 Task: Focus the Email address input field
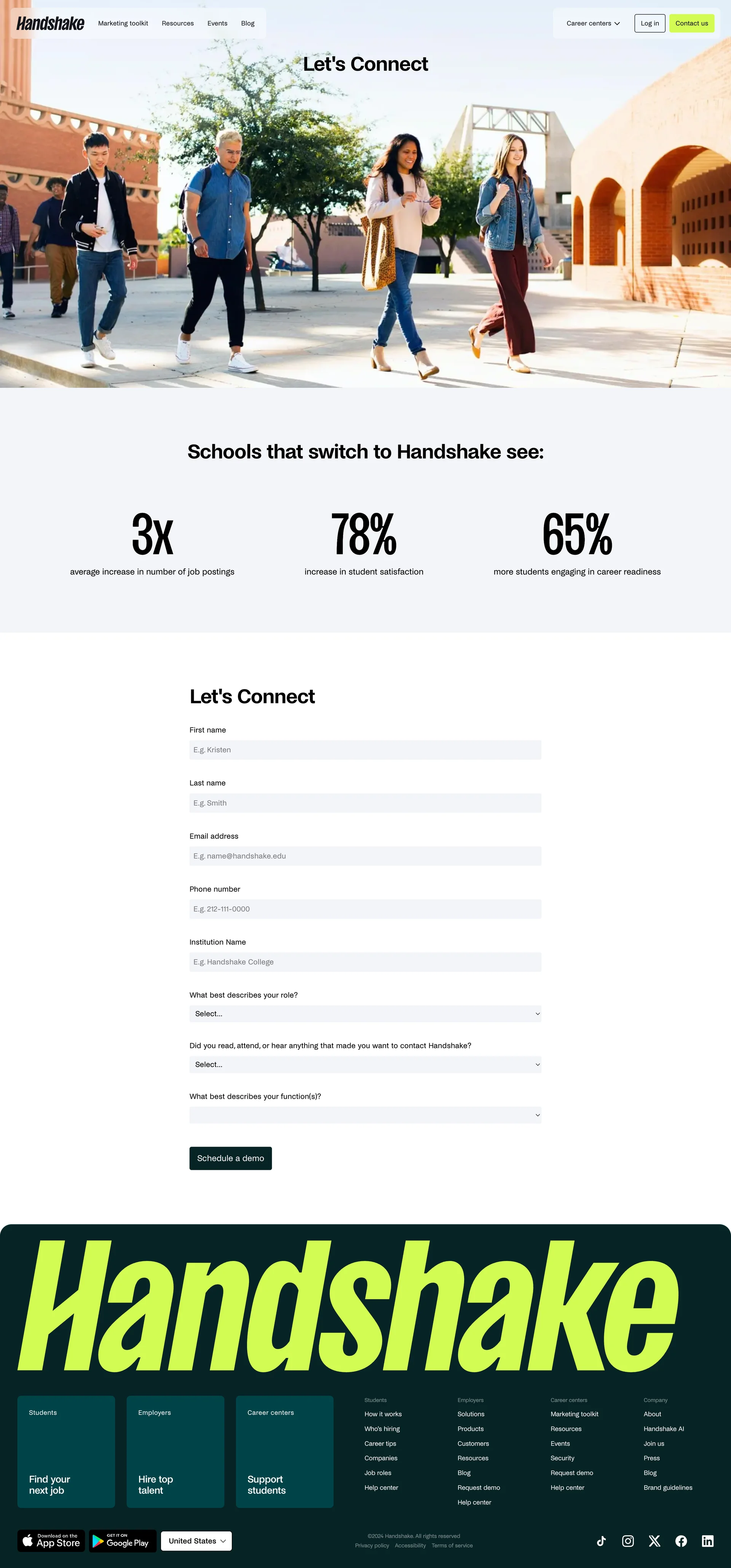pyautogui.click(x=365, y=856)
